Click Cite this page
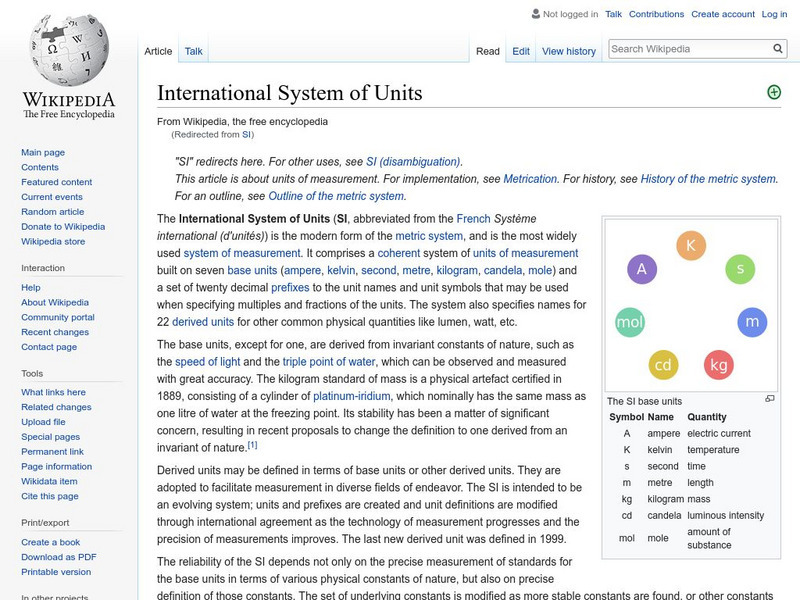Screen dimensions: 800x600 [x=50, y=496]
